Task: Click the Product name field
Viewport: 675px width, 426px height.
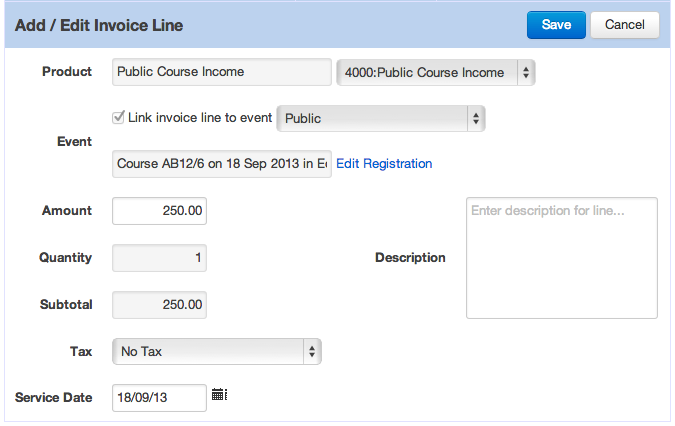Action: point(222,72)
